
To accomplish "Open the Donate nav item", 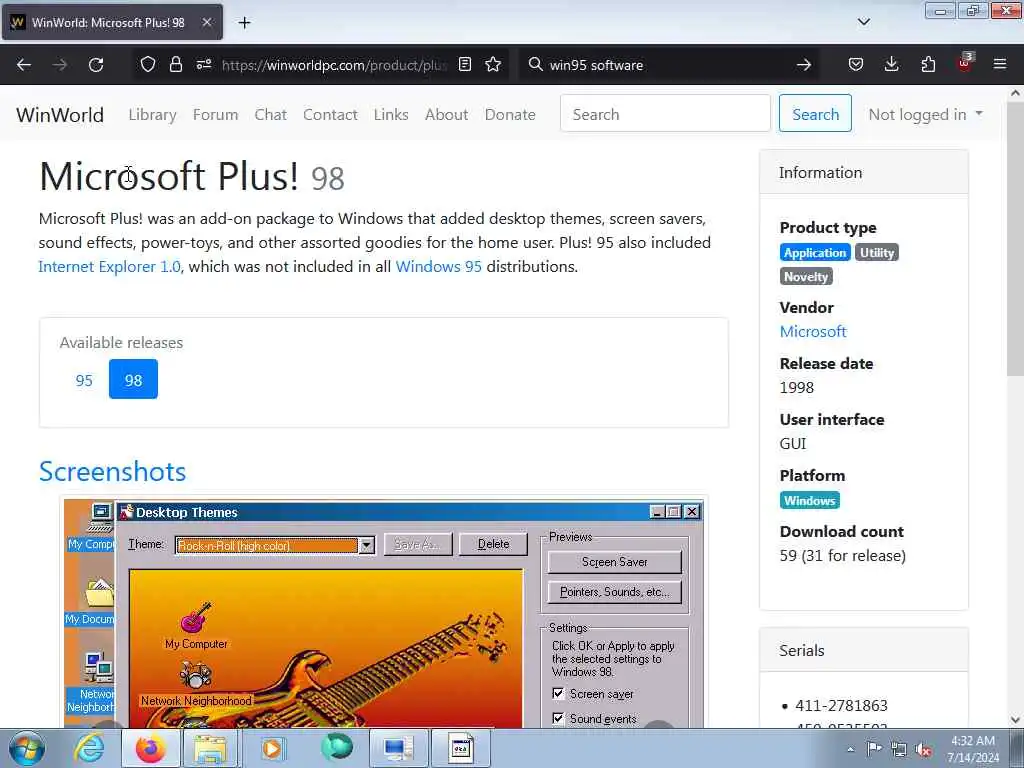I will 510,114.
